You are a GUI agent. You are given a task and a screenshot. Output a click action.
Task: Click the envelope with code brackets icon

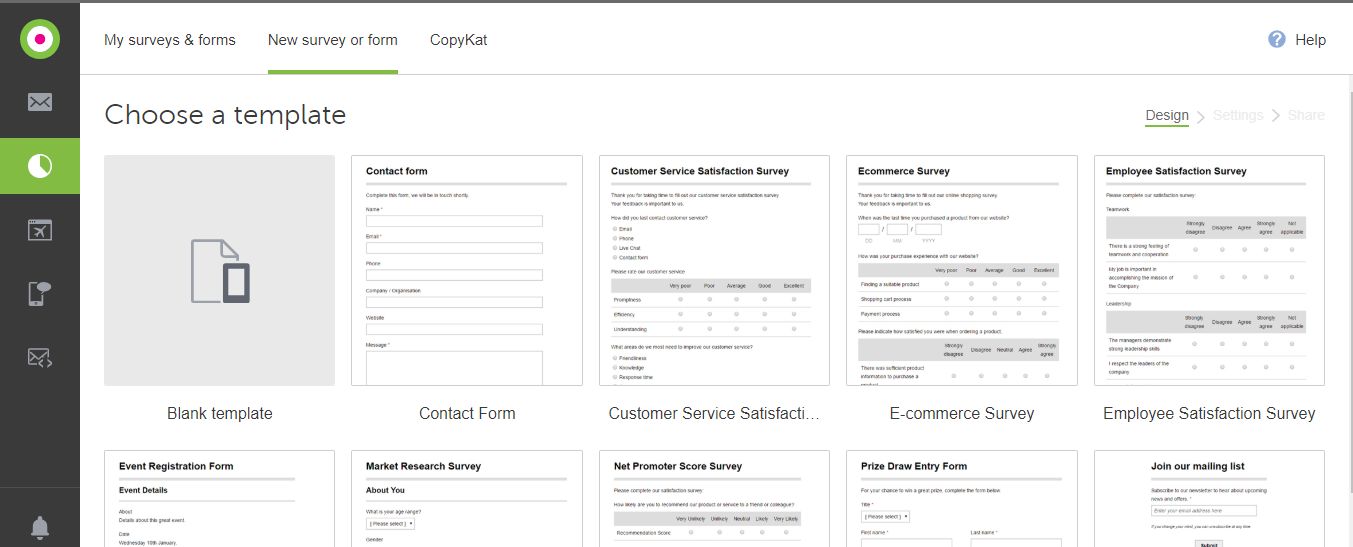(x=40, y=358)
